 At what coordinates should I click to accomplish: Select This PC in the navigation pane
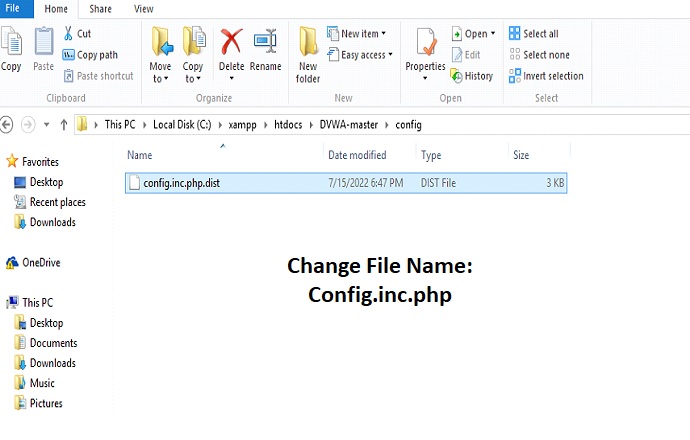click(29, 303)
